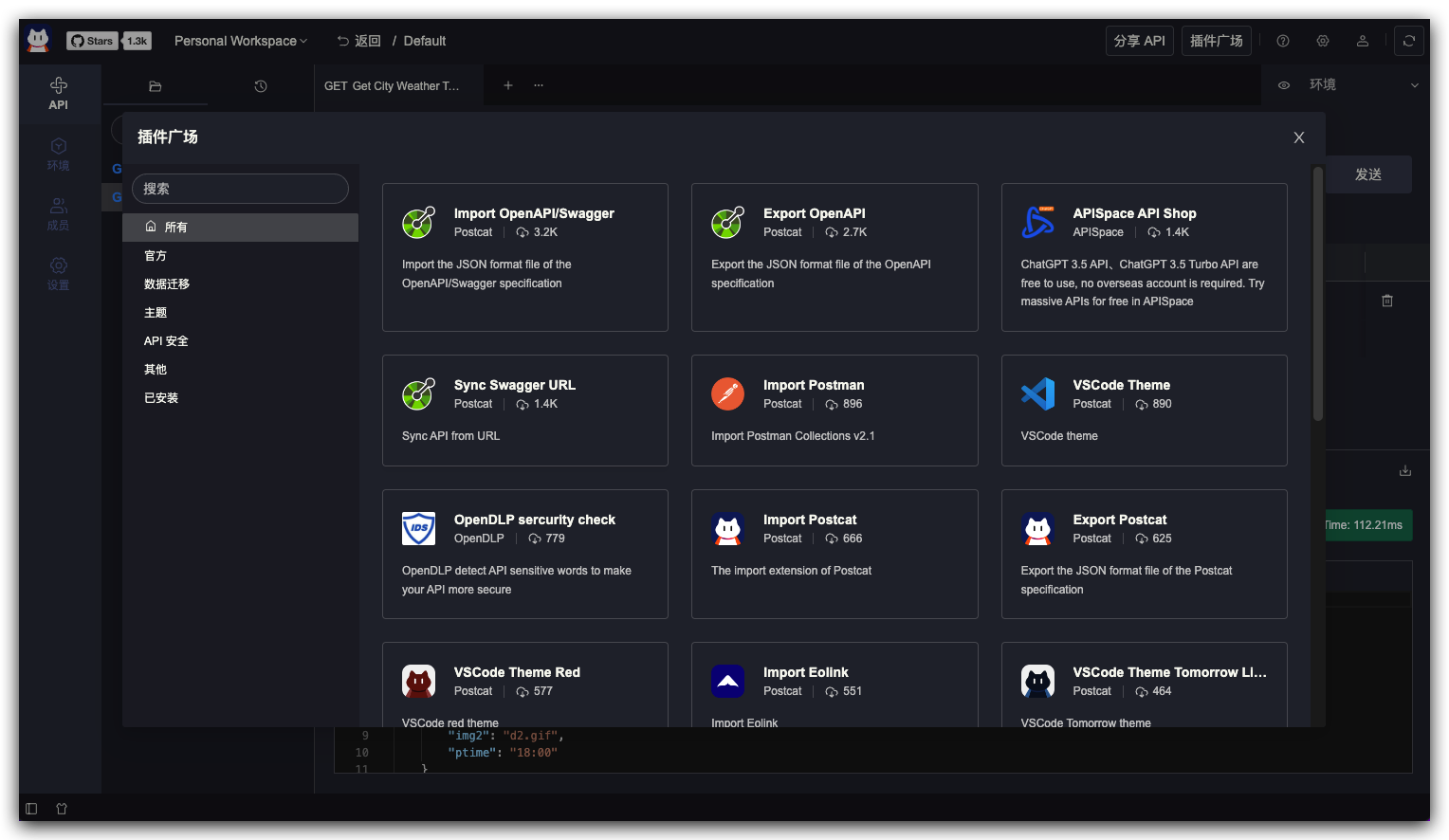Click the plugin 搜索 search field

[240, 189]
